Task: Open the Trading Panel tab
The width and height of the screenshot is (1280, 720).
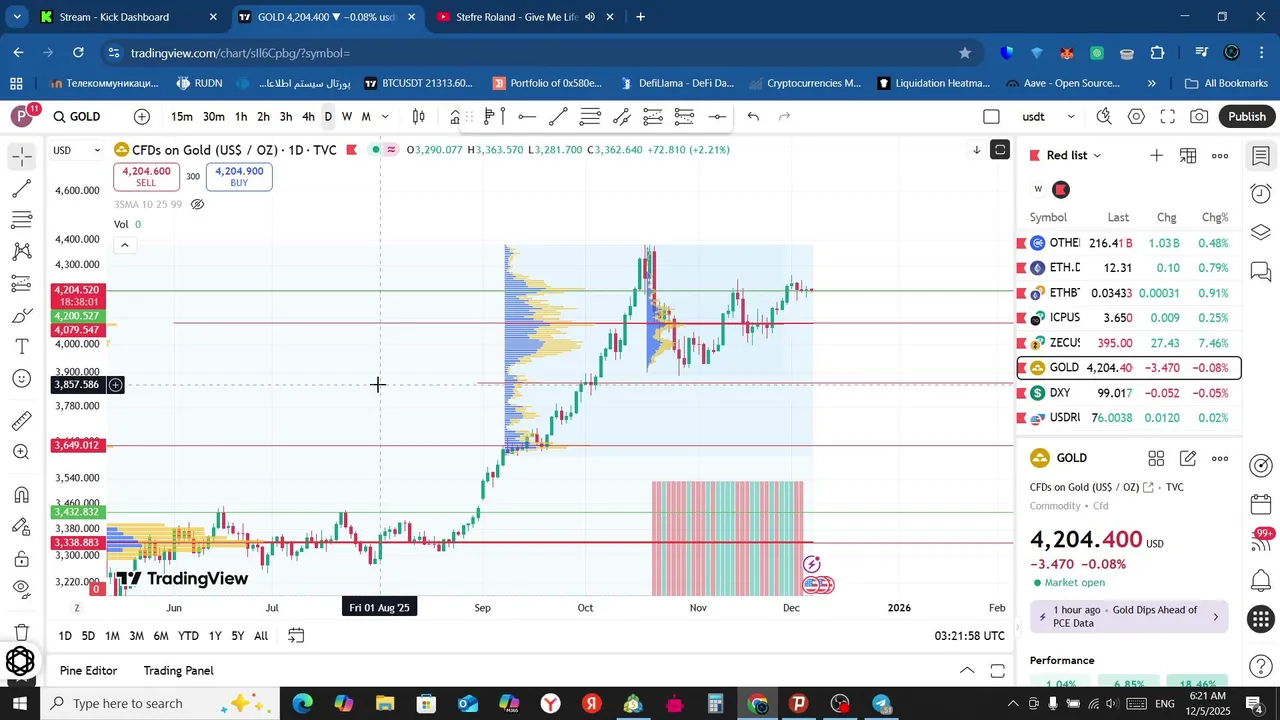Action: point(178,671)
